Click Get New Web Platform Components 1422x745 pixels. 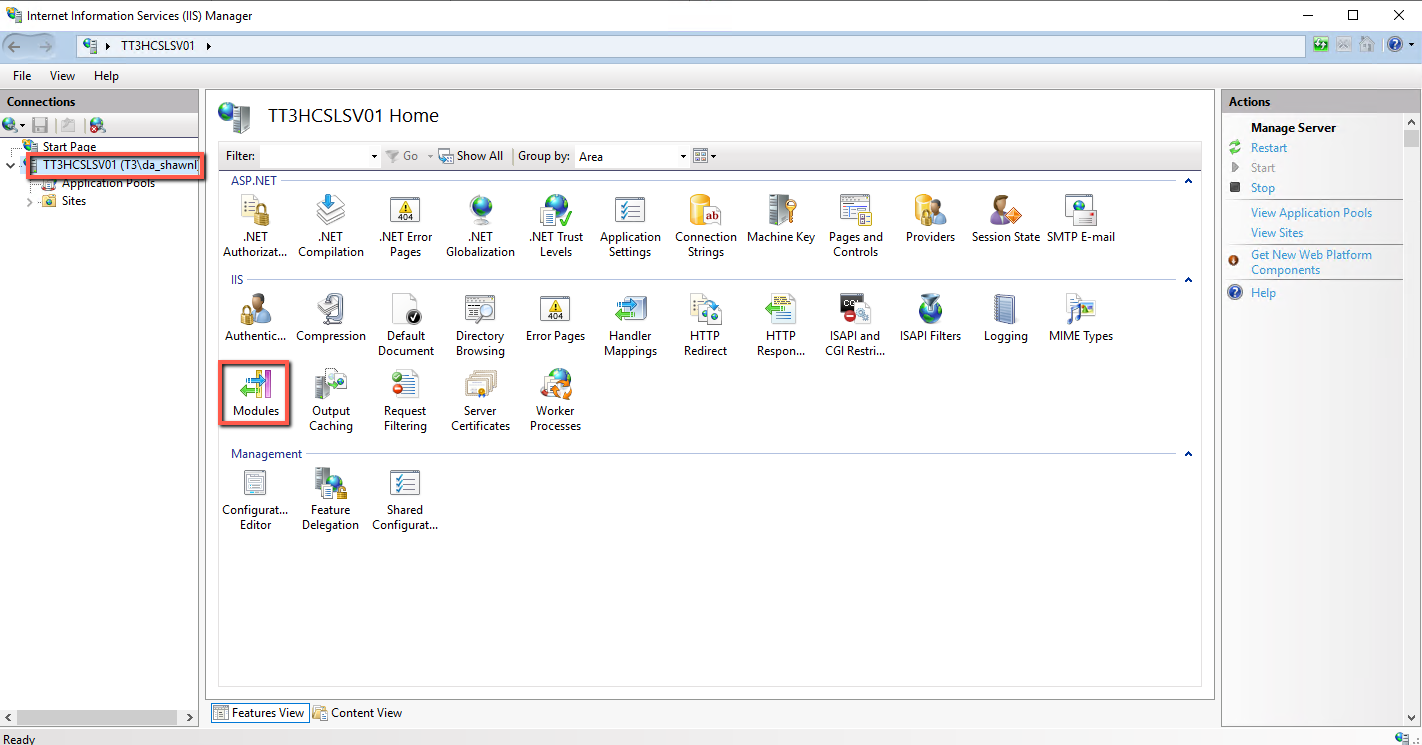[1311, 262]
